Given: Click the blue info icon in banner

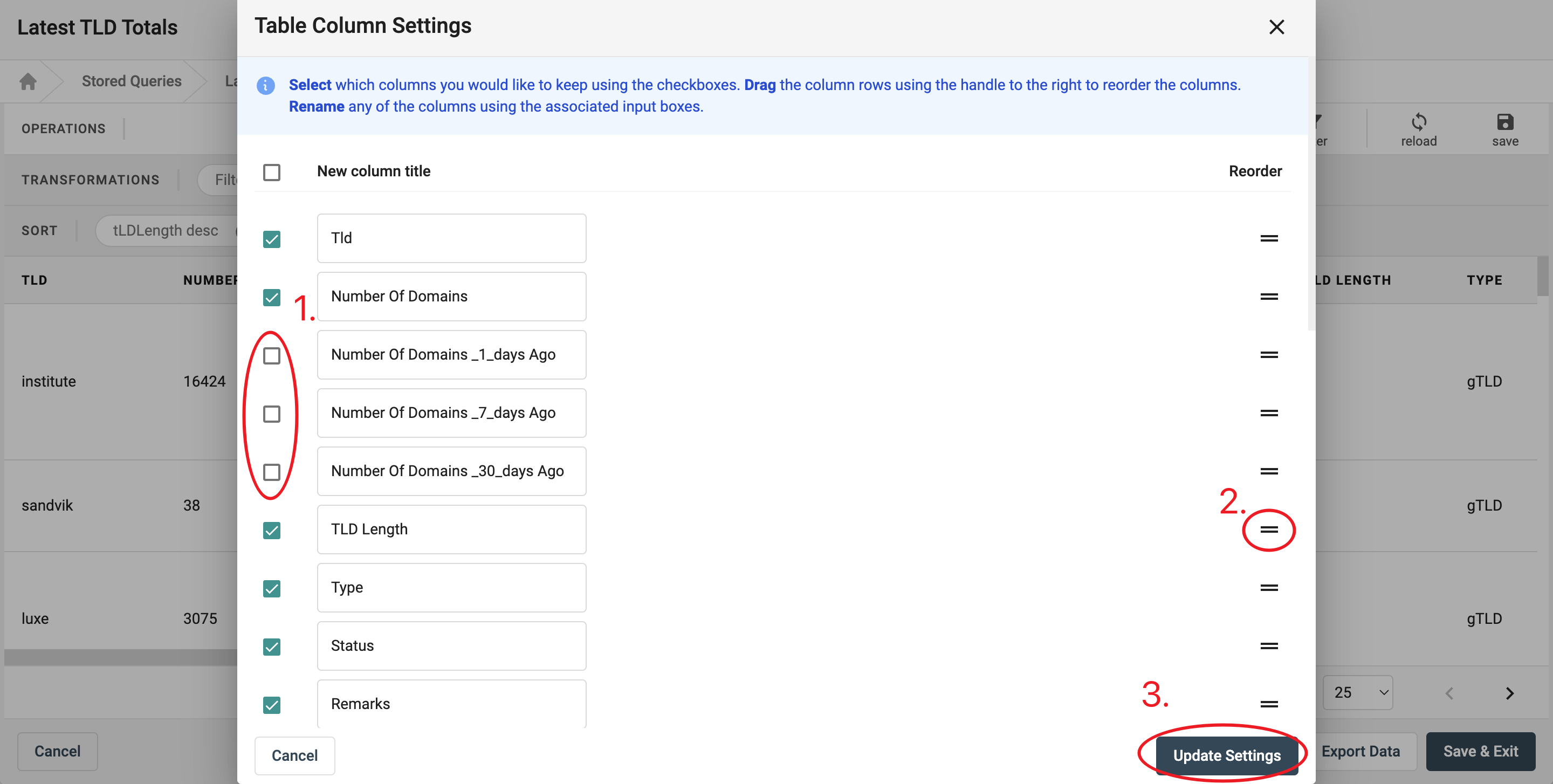Looking at the screenshot, I should point(266,86).
